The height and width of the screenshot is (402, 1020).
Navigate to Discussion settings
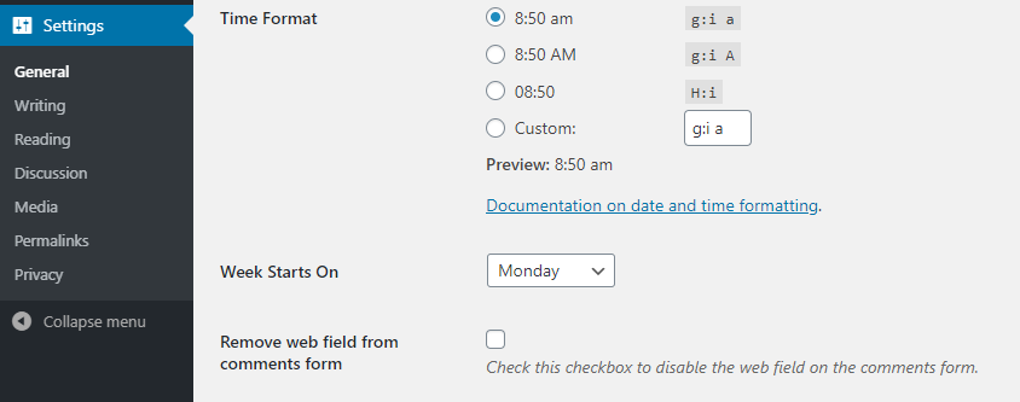coord(51,173)
